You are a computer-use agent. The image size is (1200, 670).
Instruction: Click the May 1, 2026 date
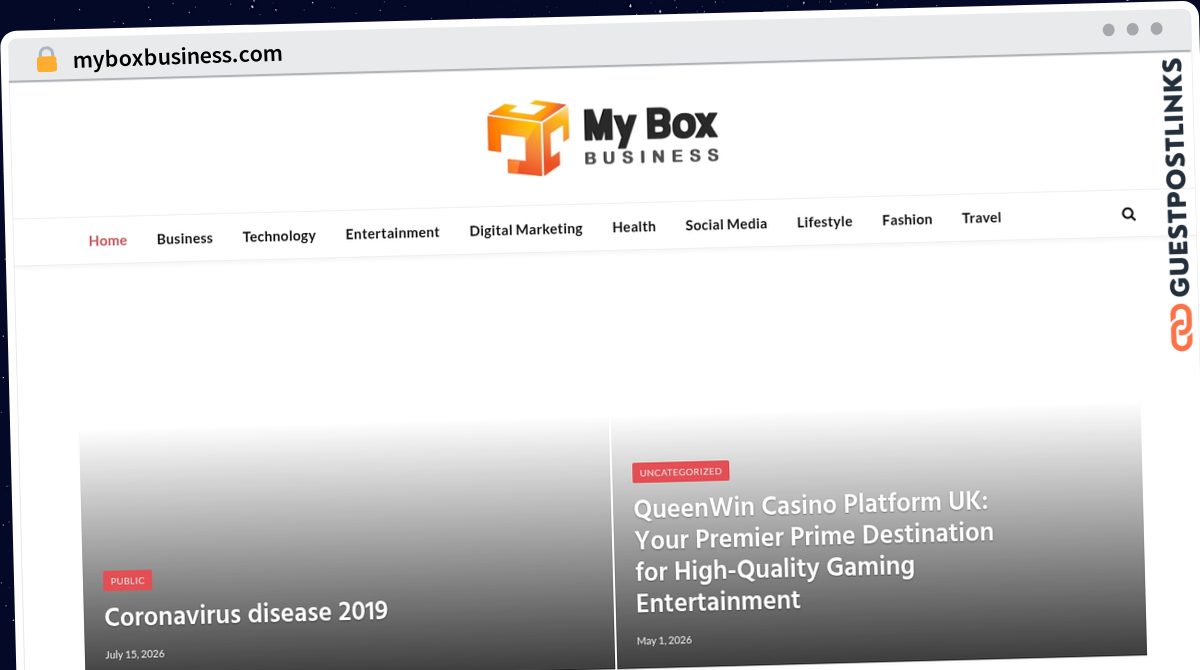pos(664,640)
